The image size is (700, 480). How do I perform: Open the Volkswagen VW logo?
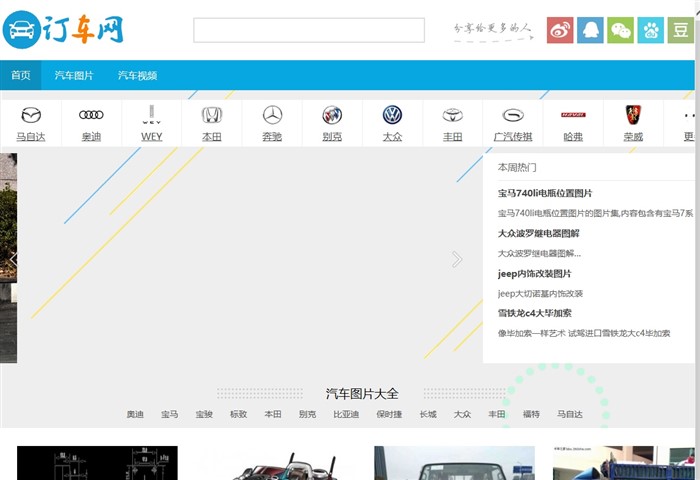392,115
